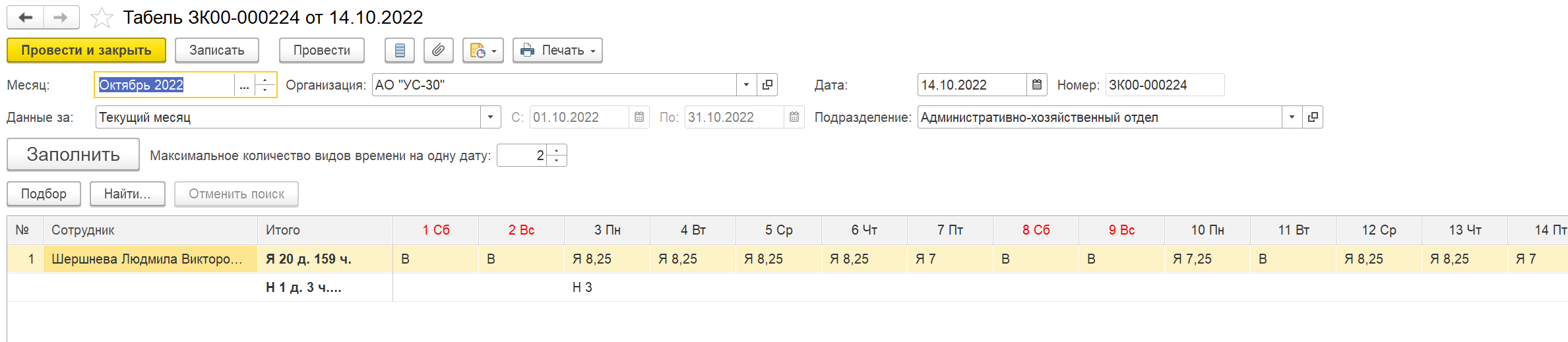1568x342 pixels.
Task: Open the Печать dropdown menu
Action: pos(558,50)
